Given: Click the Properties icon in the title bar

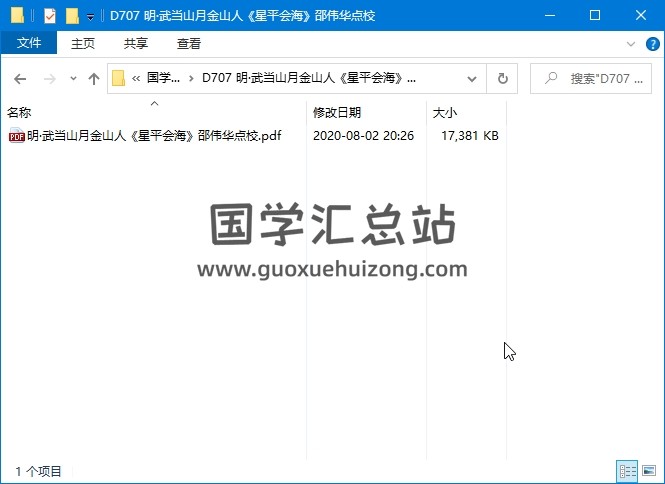Looking at the screenshot, I should click(x=49, y=16).
